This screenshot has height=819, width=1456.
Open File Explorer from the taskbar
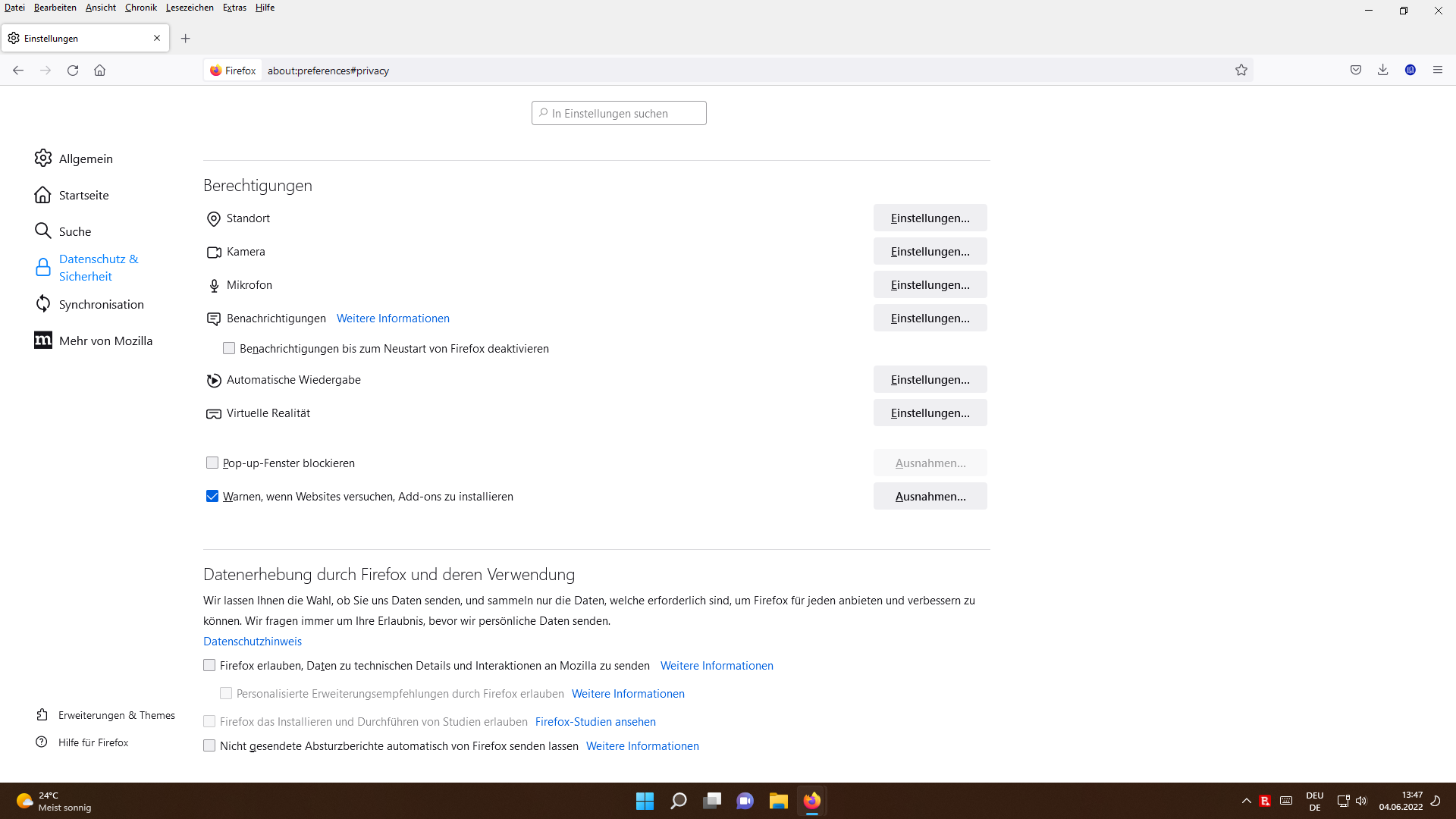[x=778, y=801]
